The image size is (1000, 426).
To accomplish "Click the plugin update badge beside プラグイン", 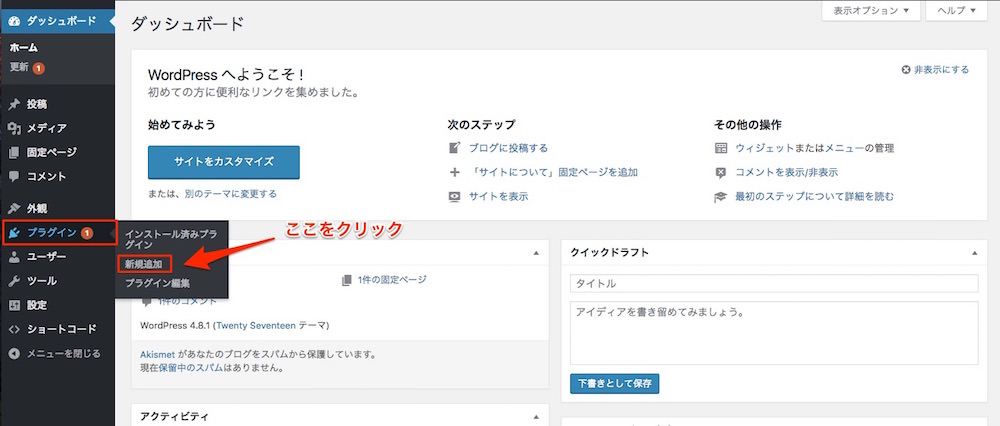I will click(x=87, y=233).
